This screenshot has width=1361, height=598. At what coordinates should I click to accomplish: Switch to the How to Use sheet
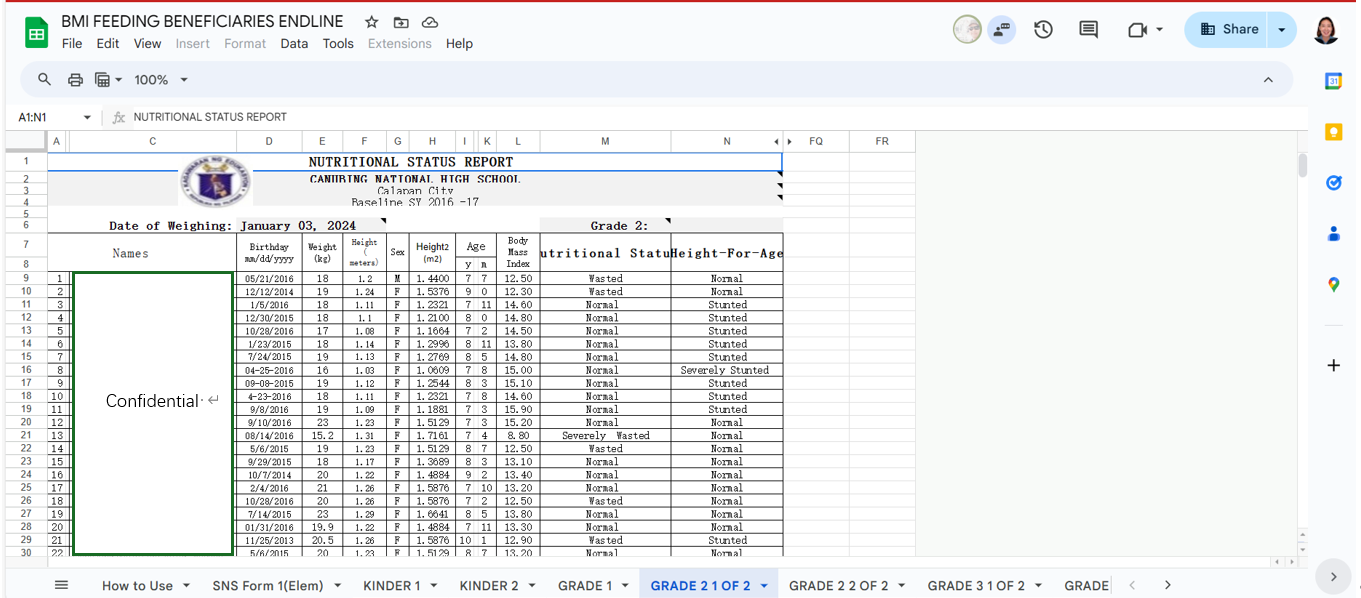pos(137,586)
